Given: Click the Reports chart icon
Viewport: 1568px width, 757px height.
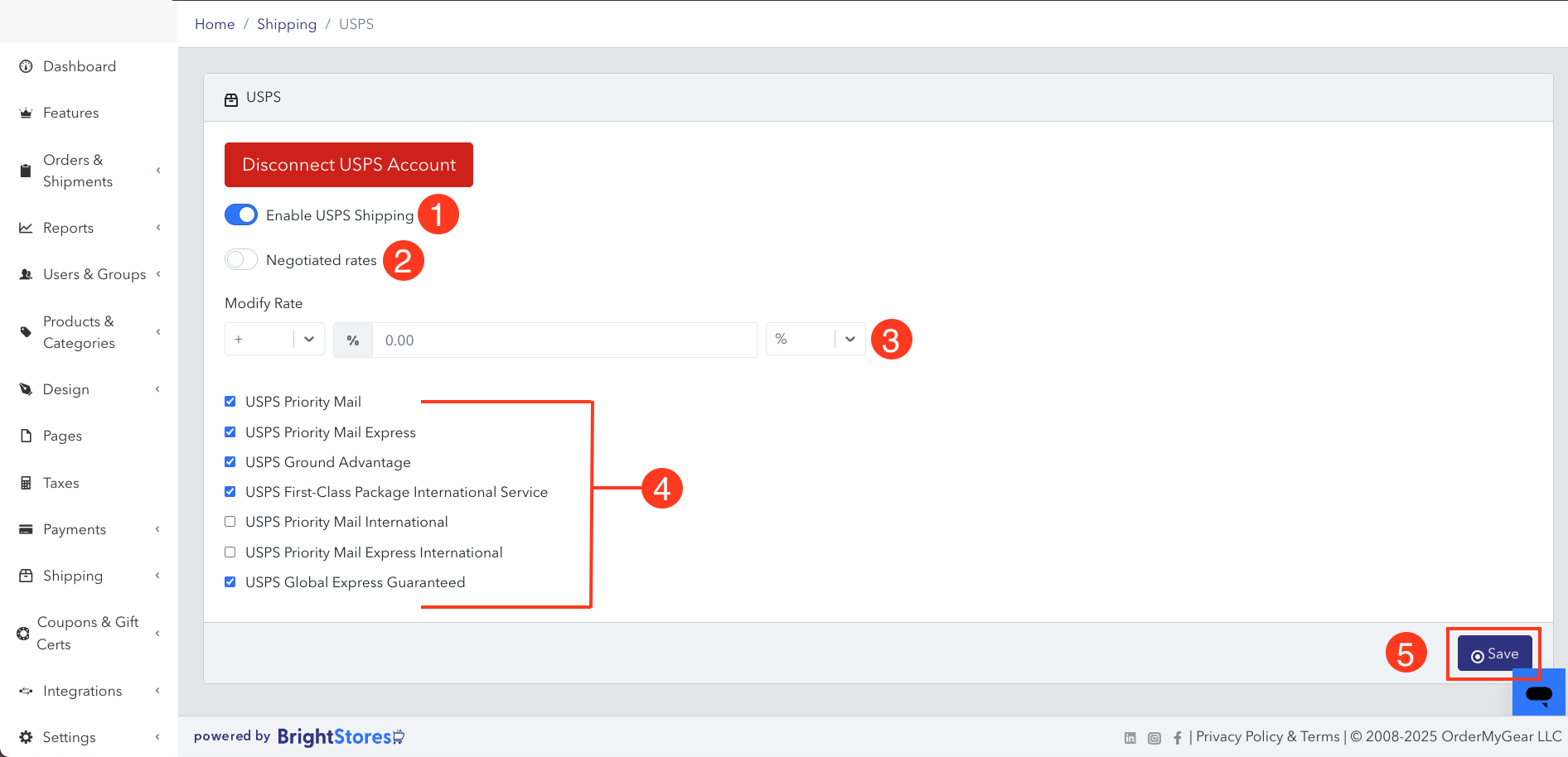Looking at the screenshot, I should (x=26, y=228).
